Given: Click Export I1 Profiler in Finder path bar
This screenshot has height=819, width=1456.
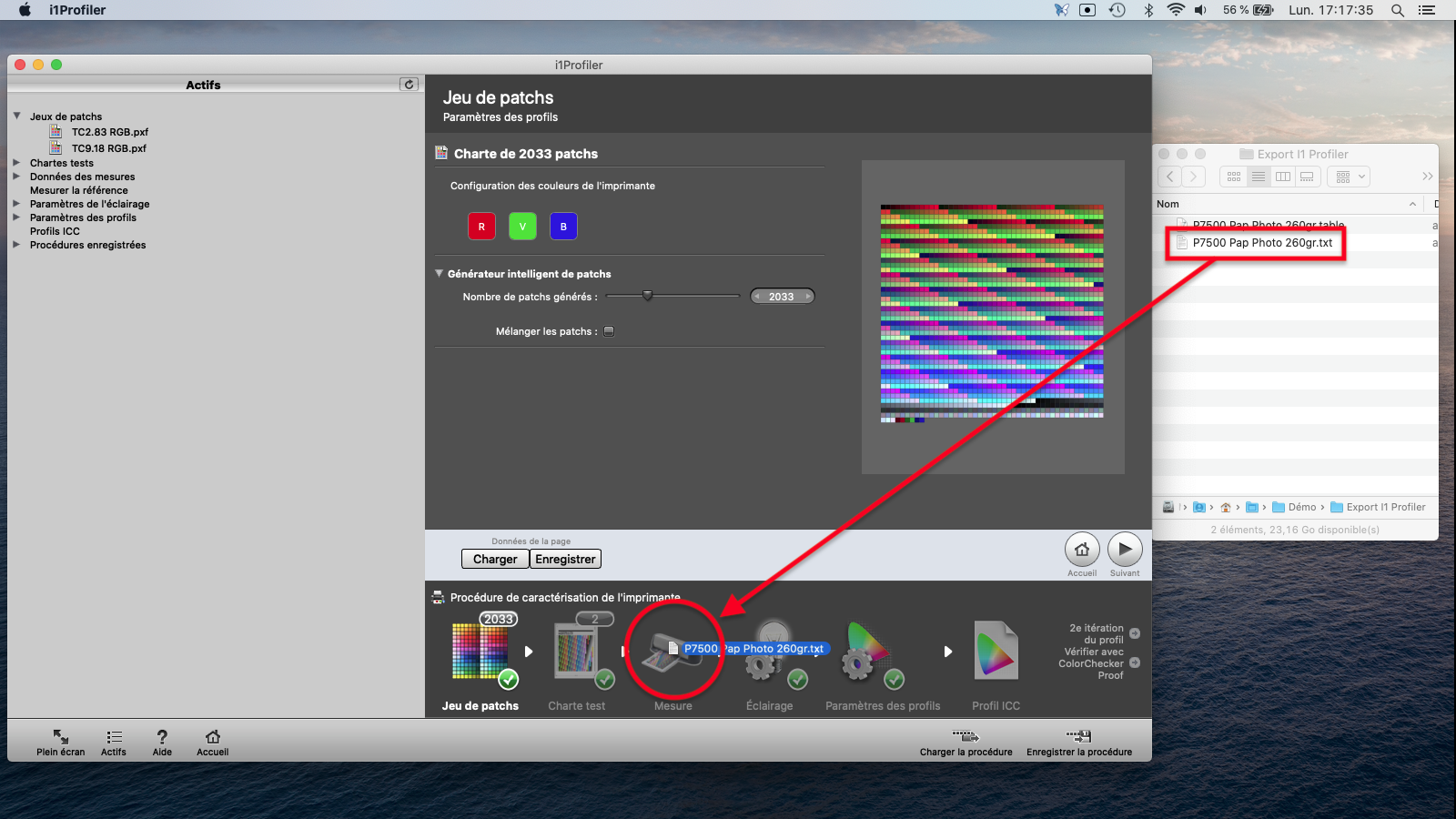Looking at the screenshot, I should (1378, 507).
